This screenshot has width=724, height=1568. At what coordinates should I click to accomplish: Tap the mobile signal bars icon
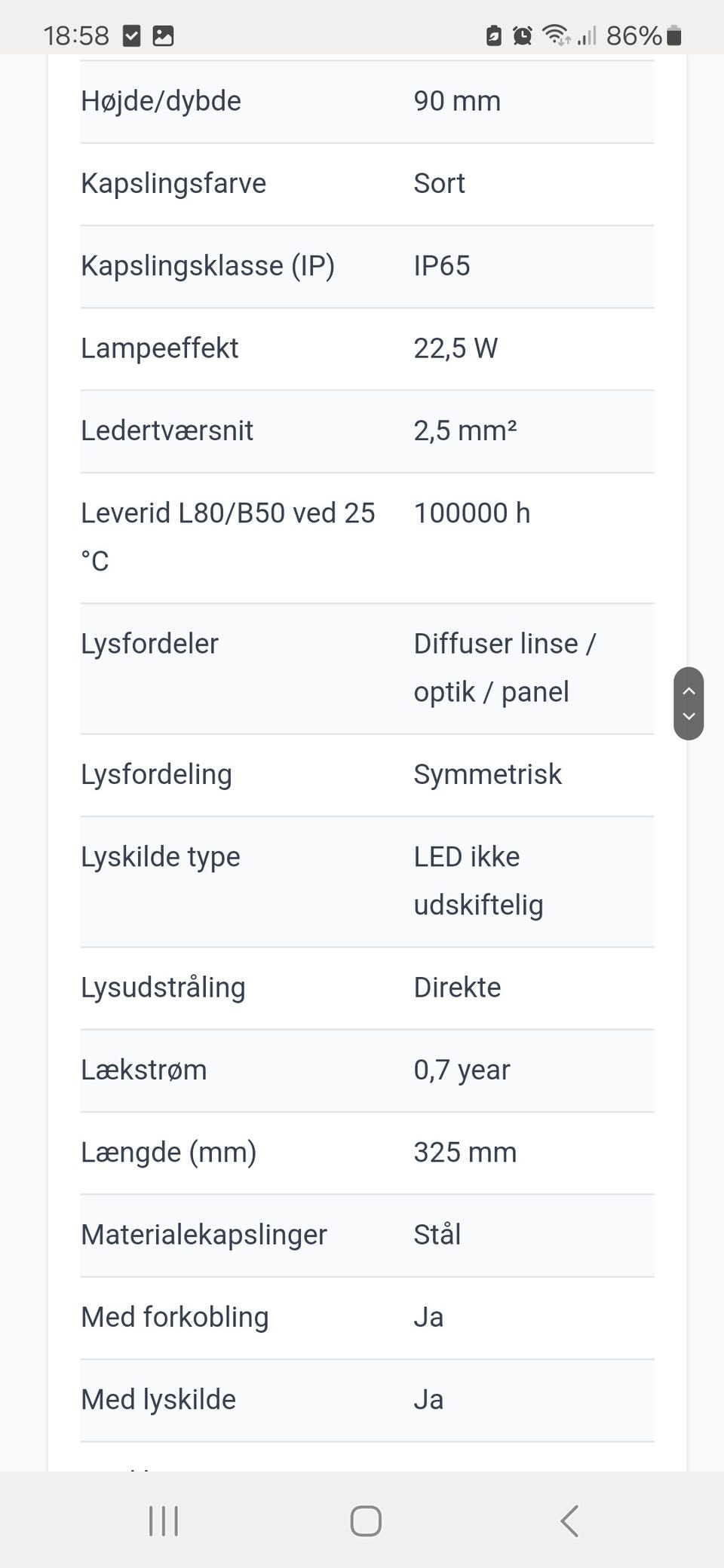(x=587, y=35)
